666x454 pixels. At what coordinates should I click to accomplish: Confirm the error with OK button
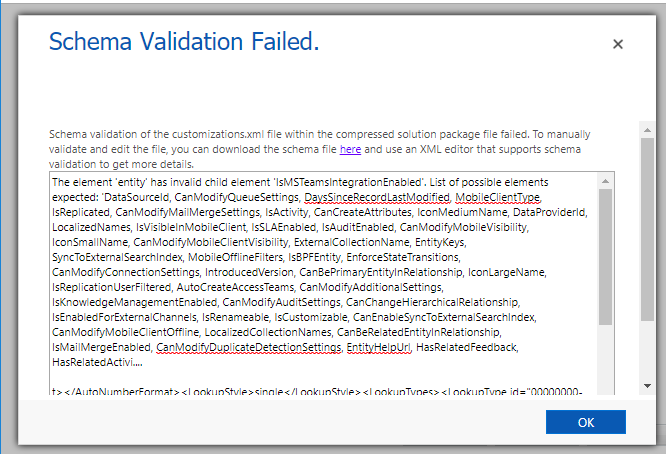pyautogui.click(x=586, y=422)
